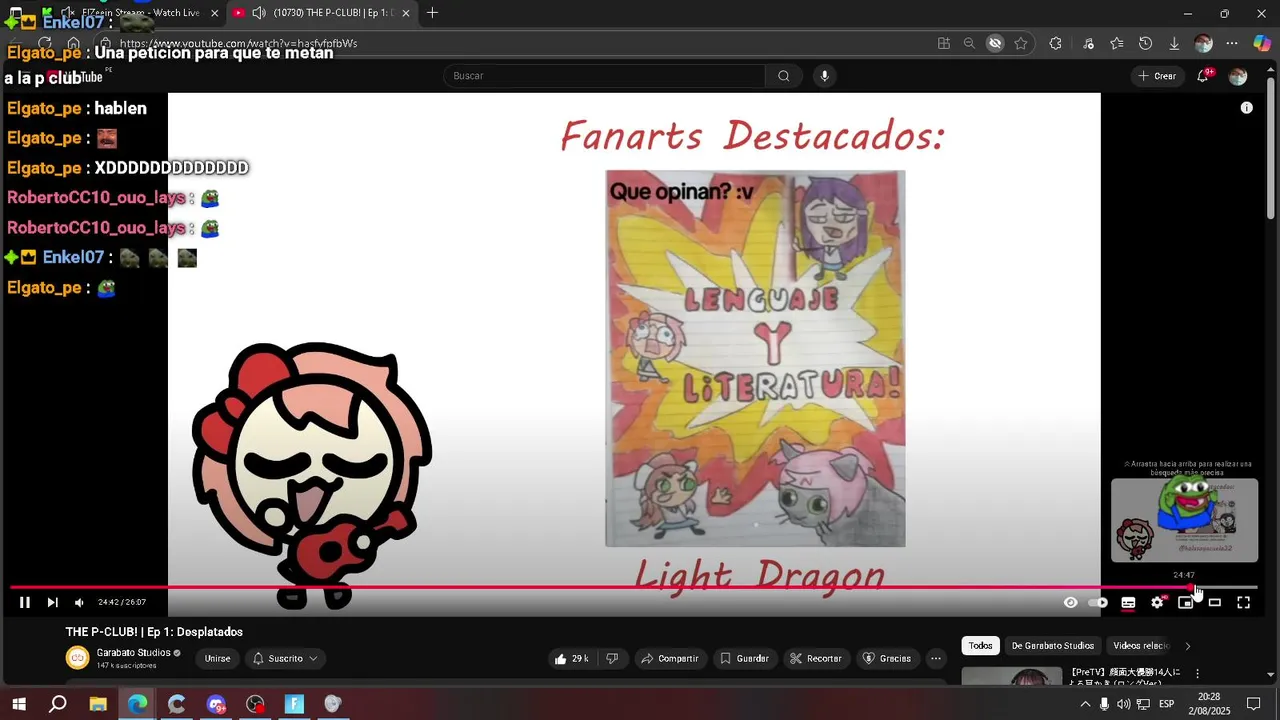Click the Recortar clip button
Viewport: 1280px width, 720px height.
815,658
